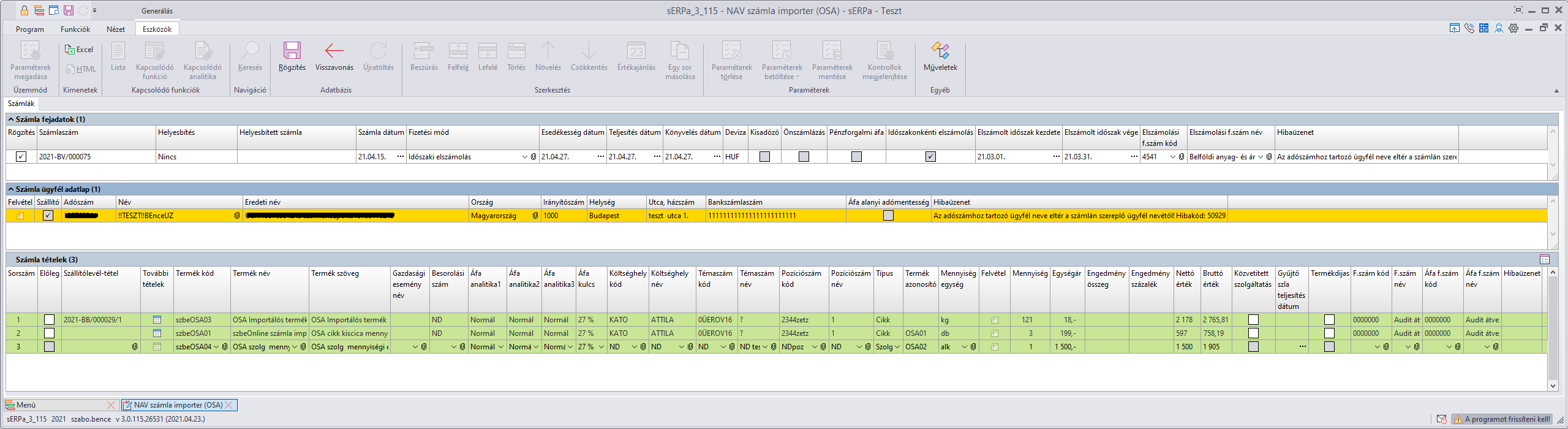
Task: Toggle the Kisadózó checkbox in invoice header
Action: [764, 157]
